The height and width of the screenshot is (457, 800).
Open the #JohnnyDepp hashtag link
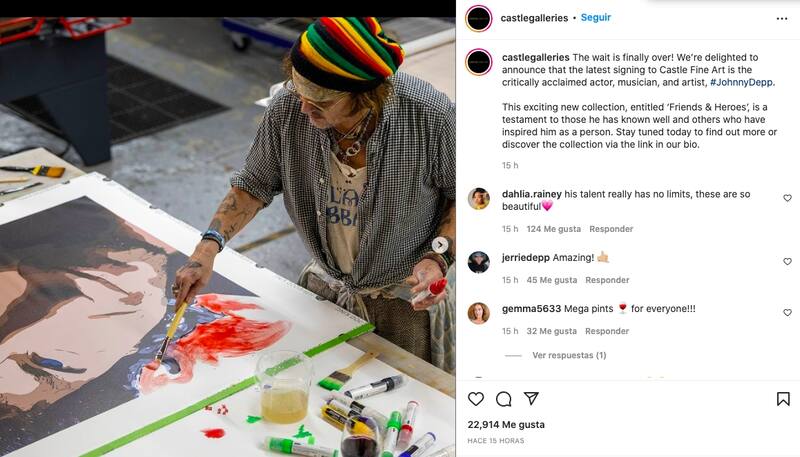pos(741,82)
